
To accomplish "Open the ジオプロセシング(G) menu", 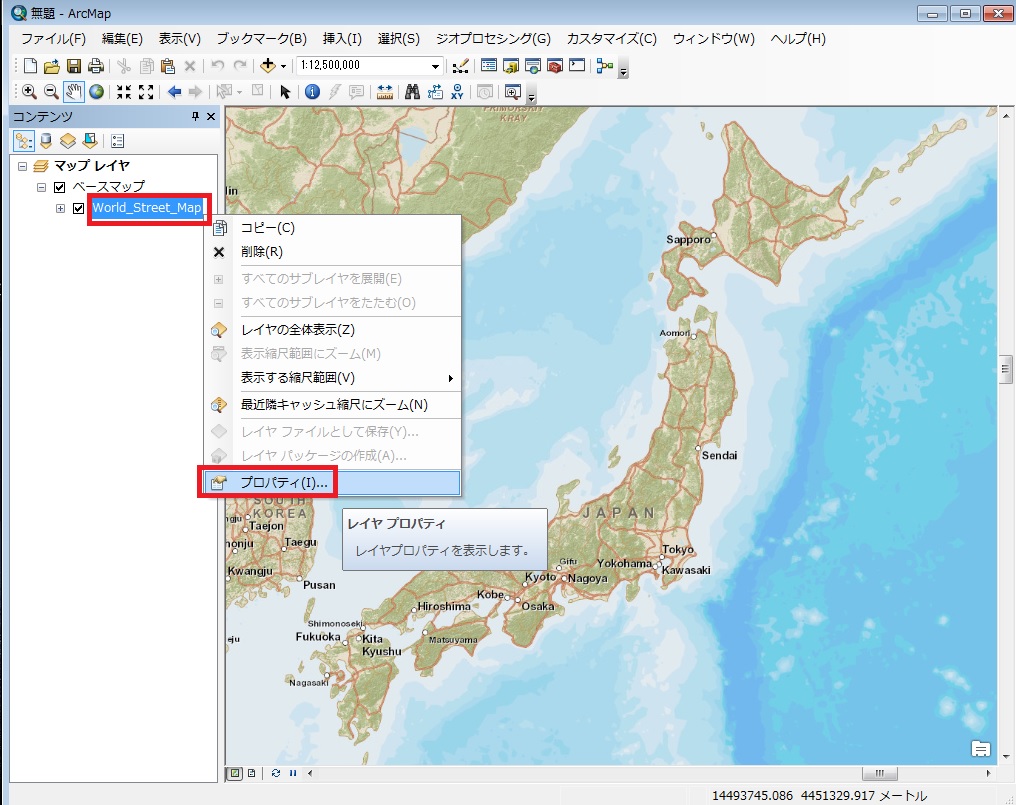I will (x=493, y=39).
